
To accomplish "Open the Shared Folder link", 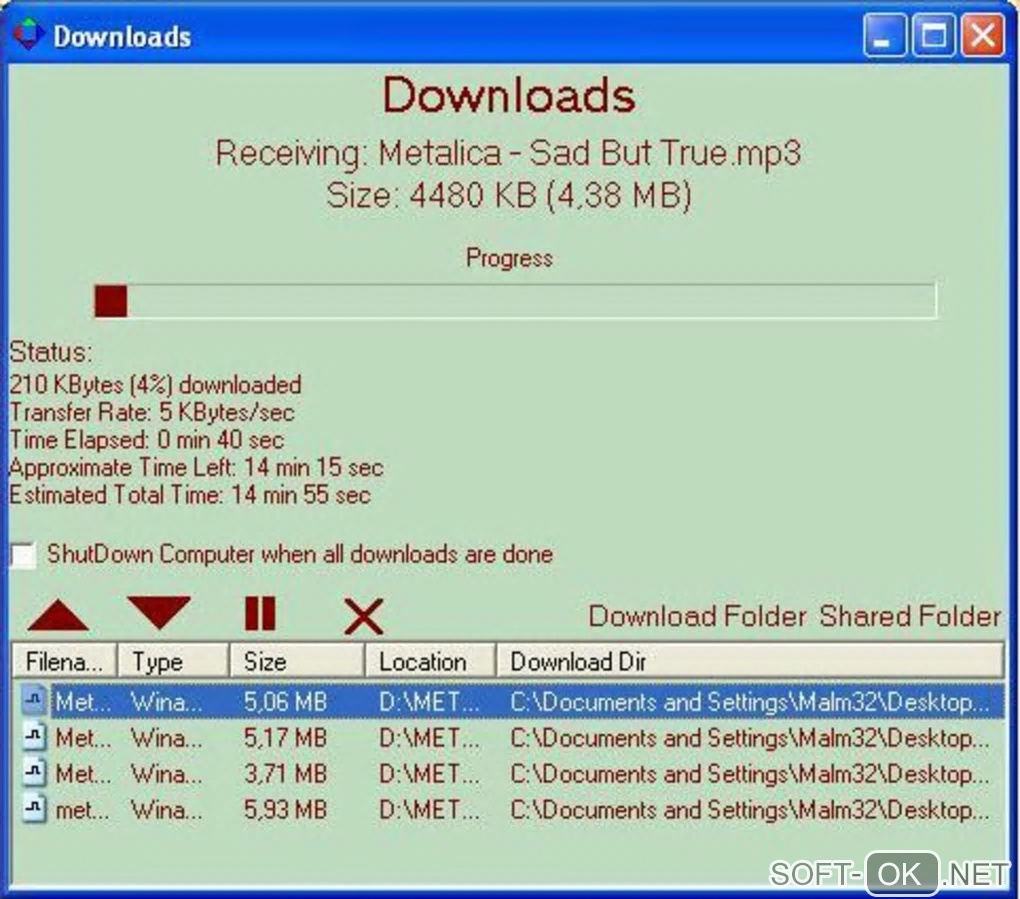I will (910, 616).
